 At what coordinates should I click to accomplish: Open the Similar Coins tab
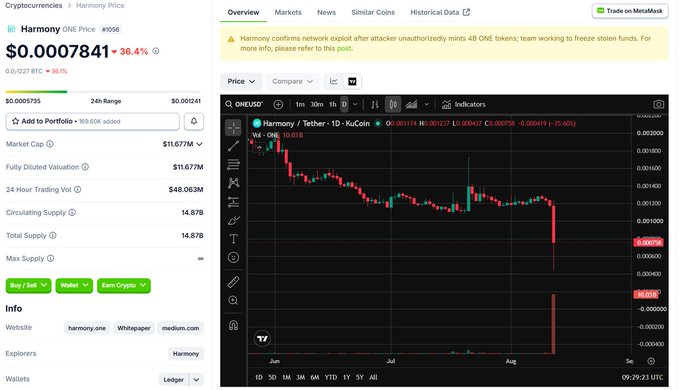click(373, 13)
